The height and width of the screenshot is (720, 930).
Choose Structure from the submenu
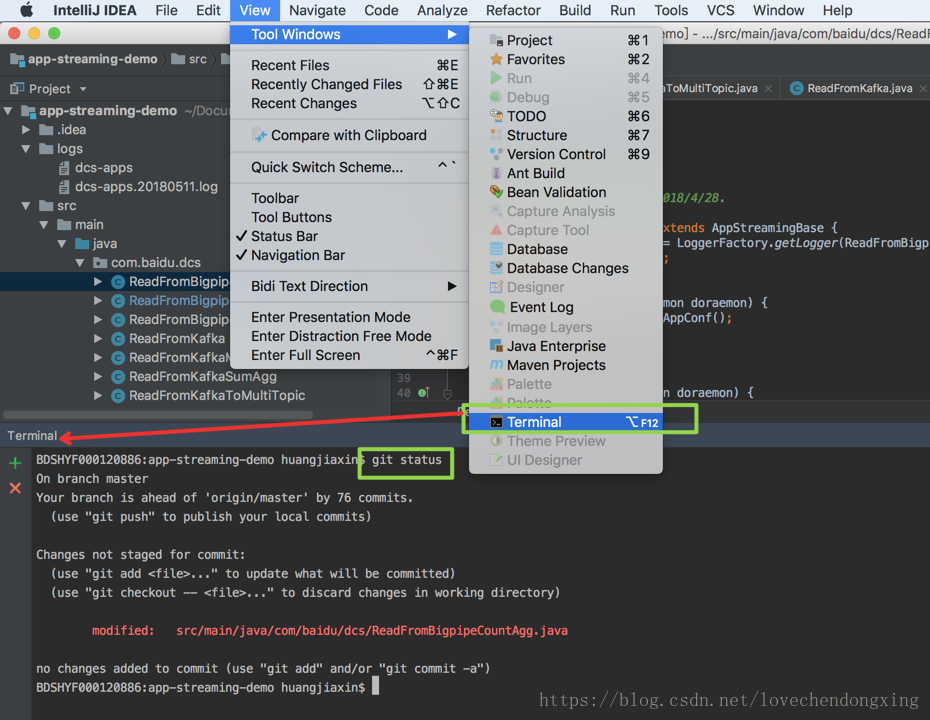[x=565, y=135]
